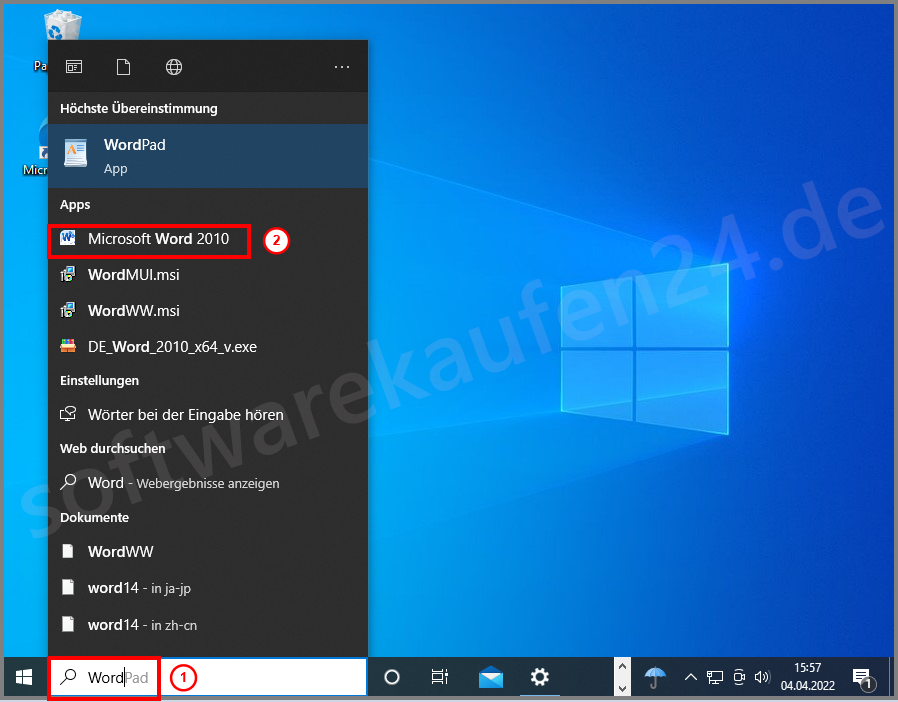Click the Microsoft Word 2010 W icon
Viewport: 898px width, 702px height.
[x=68, y=237]
